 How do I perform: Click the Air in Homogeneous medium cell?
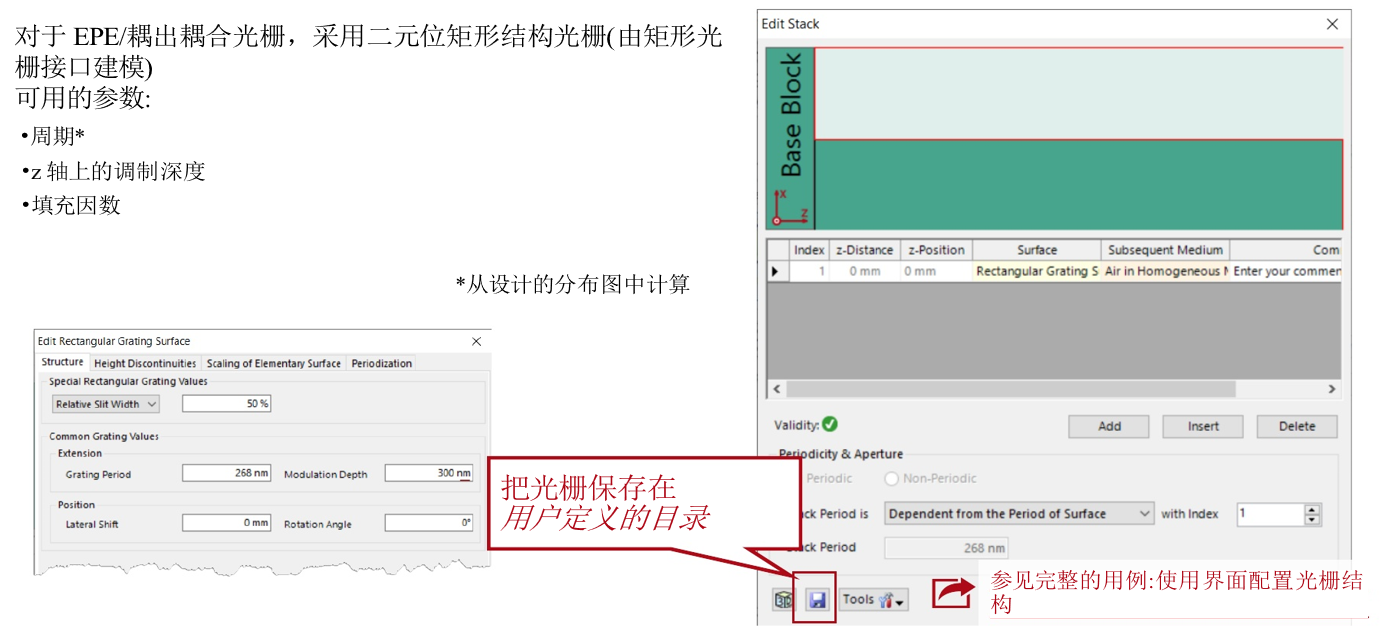pos(1166,271)
